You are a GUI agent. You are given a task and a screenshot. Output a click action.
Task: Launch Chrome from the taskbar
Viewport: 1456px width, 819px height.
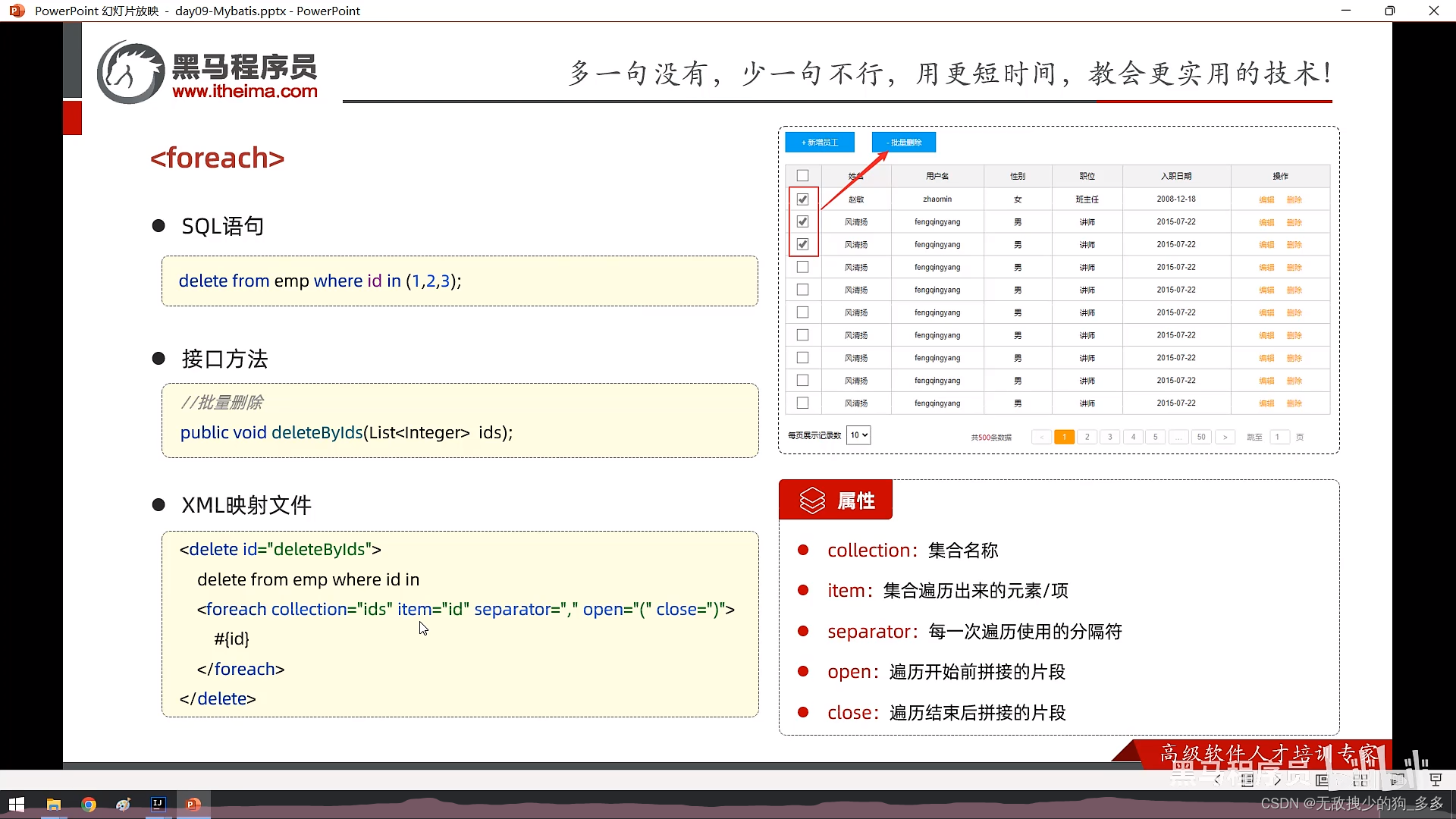(x=89, y=804)
